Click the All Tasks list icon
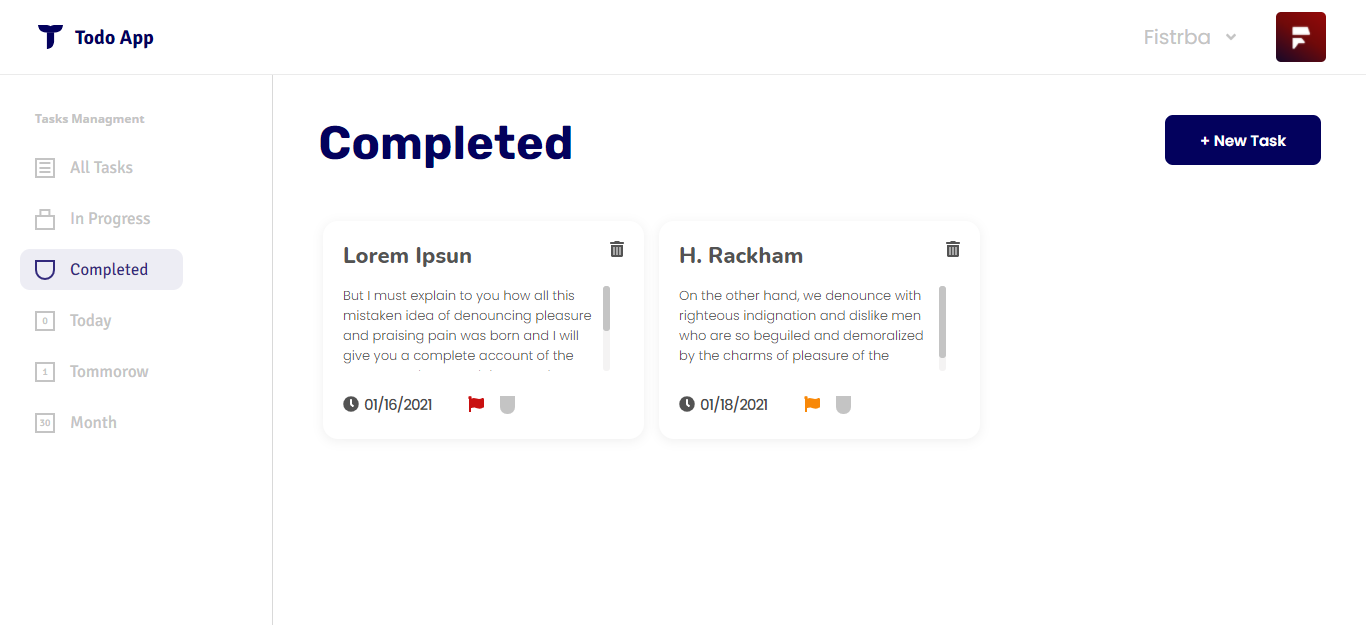Viewport: 1366px width, 625px height. [x=45, y=168]
